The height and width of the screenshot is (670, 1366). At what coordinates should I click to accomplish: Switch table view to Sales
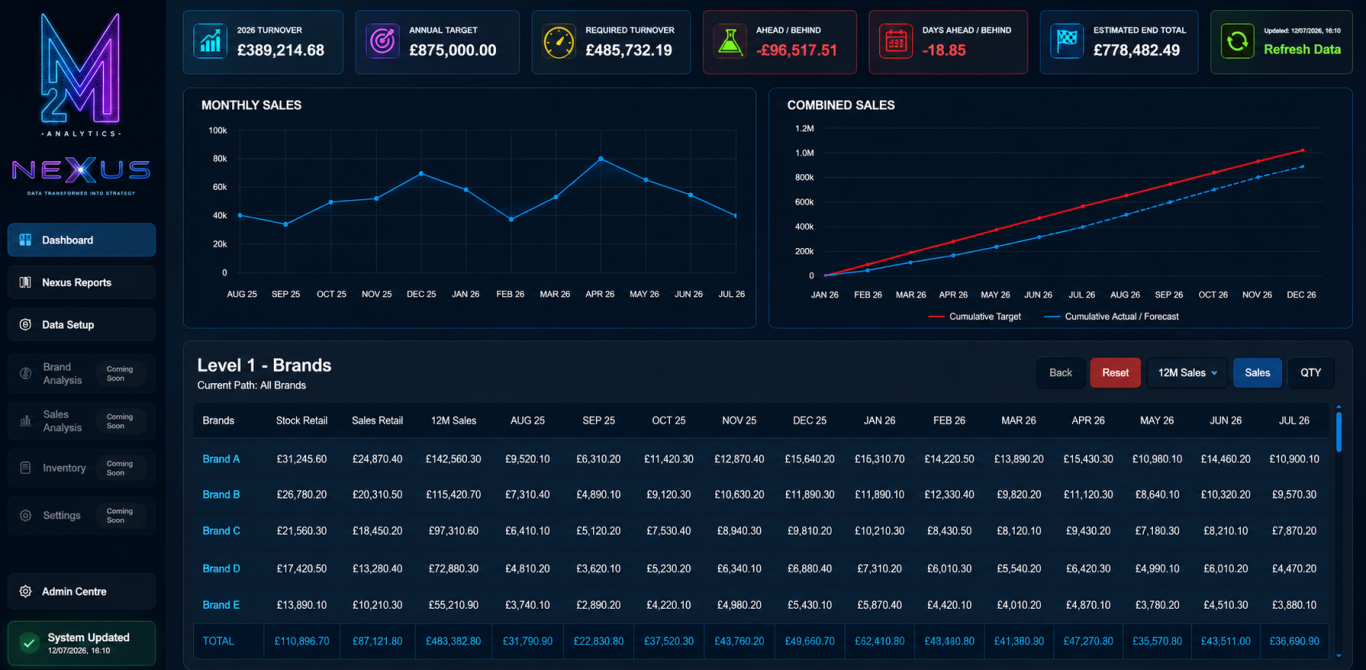1257,373
